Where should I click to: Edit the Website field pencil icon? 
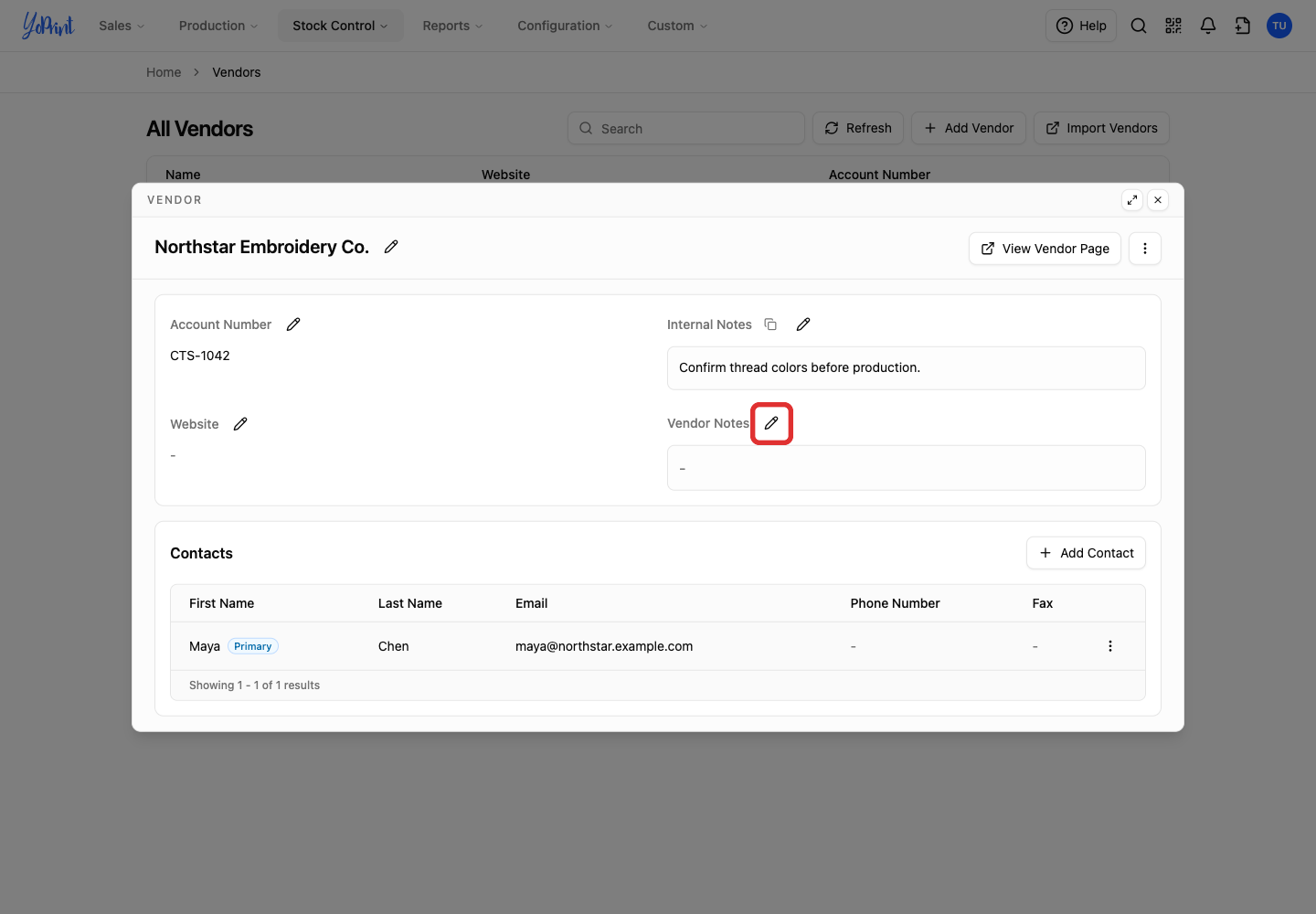(x=240, y=424)
